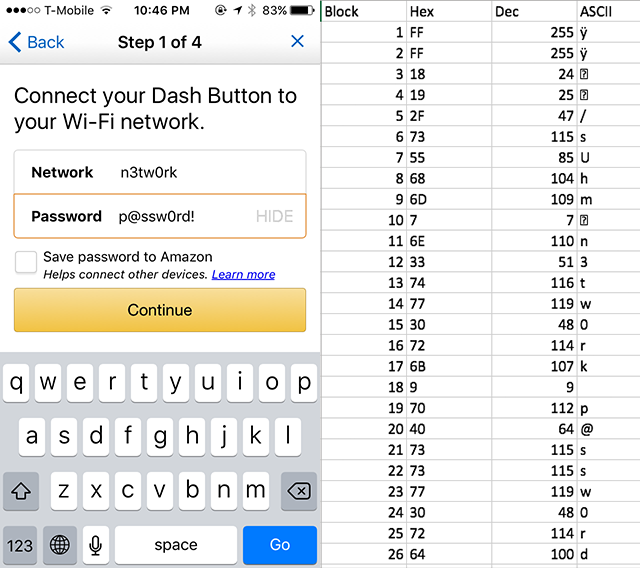This screenshot has width=640, height=568.
Task: Tap the o key
Action: click(x=272, y=383)
